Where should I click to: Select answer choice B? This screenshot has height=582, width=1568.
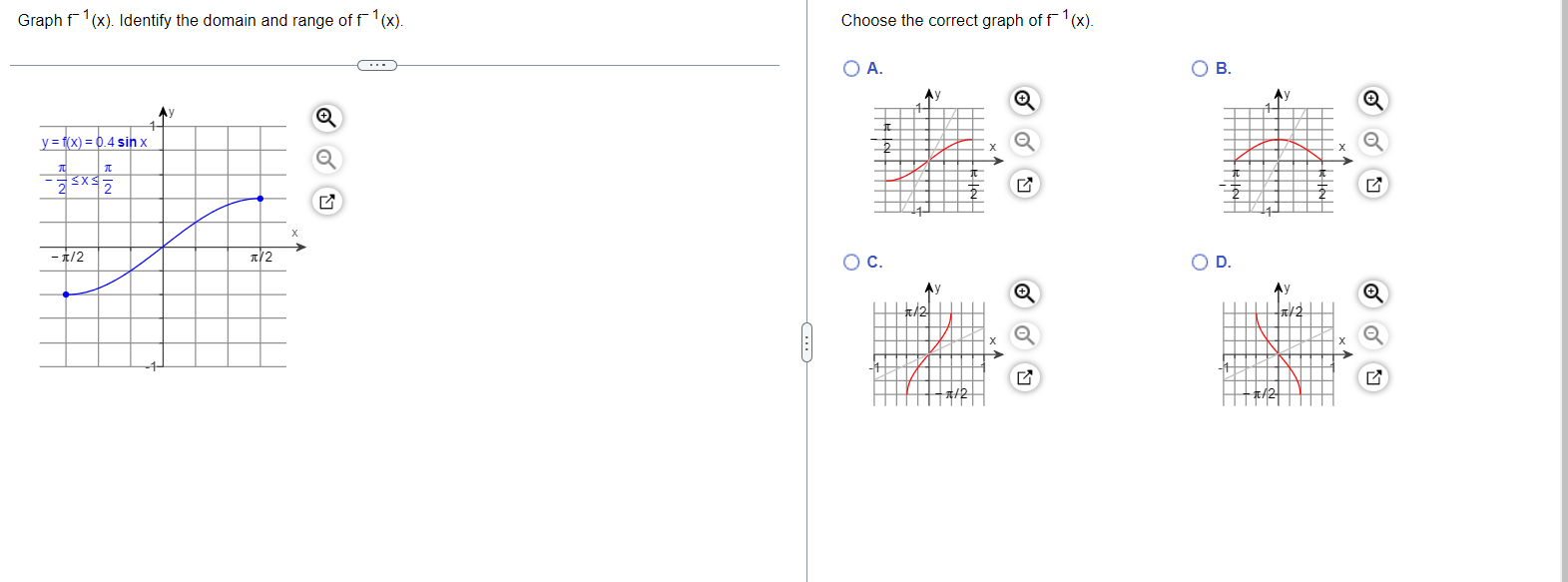[1198, 68]
